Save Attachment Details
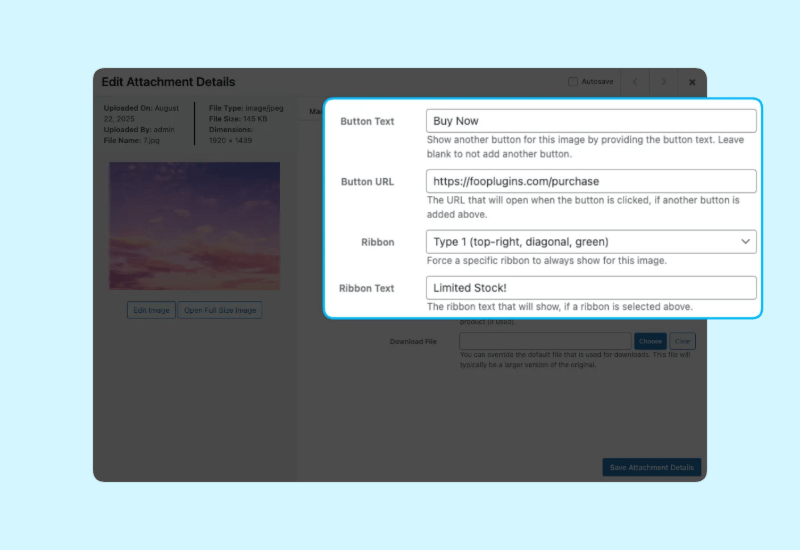The height and width of the screenshot is (550, 800). click(x=651, y=467)
